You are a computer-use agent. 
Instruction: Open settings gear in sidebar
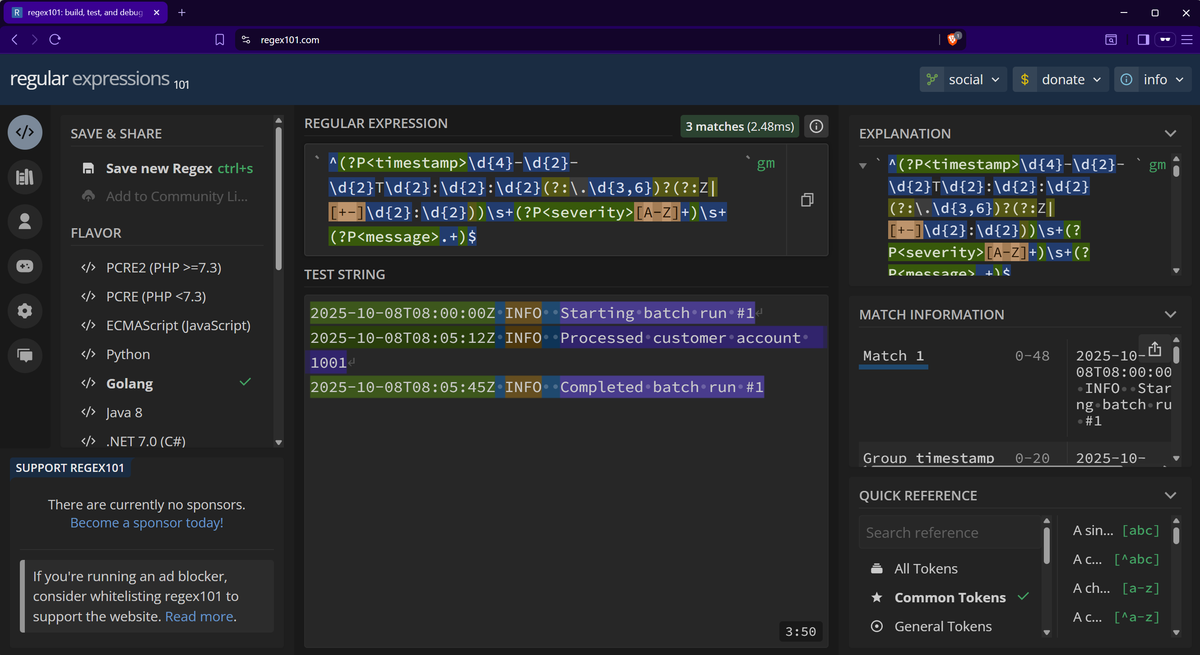pyautogui.click(x=25, y=310)
